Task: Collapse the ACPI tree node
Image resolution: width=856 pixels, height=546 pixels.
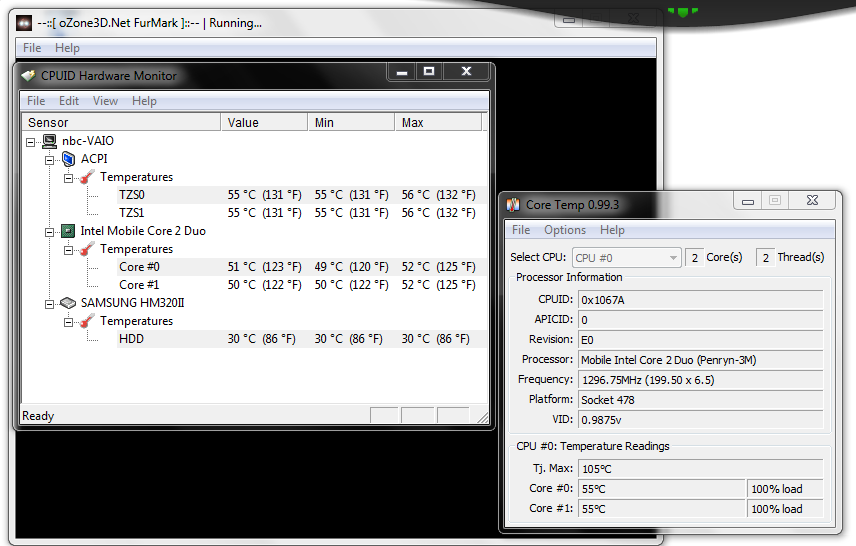Action: point(50,160)
